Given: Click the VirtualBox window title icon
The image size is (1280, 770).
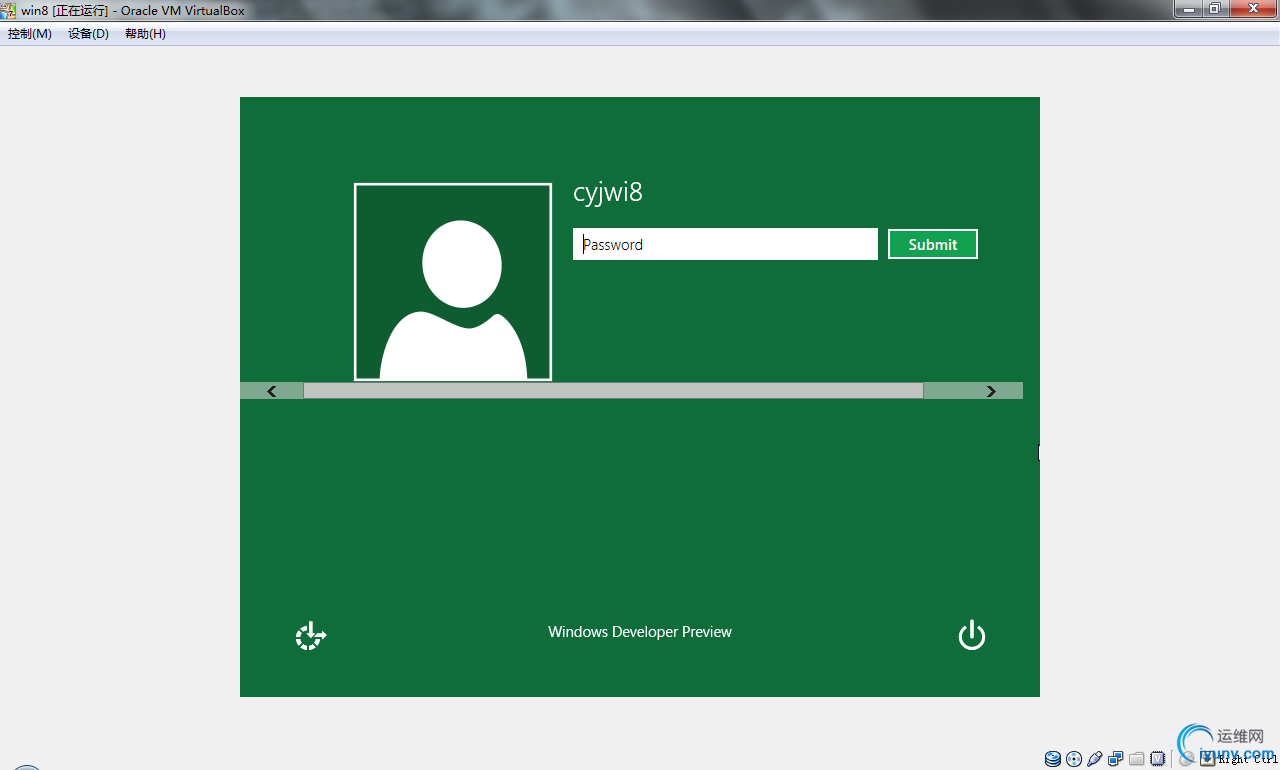Looking at the screenshot, I should (9, 10).
